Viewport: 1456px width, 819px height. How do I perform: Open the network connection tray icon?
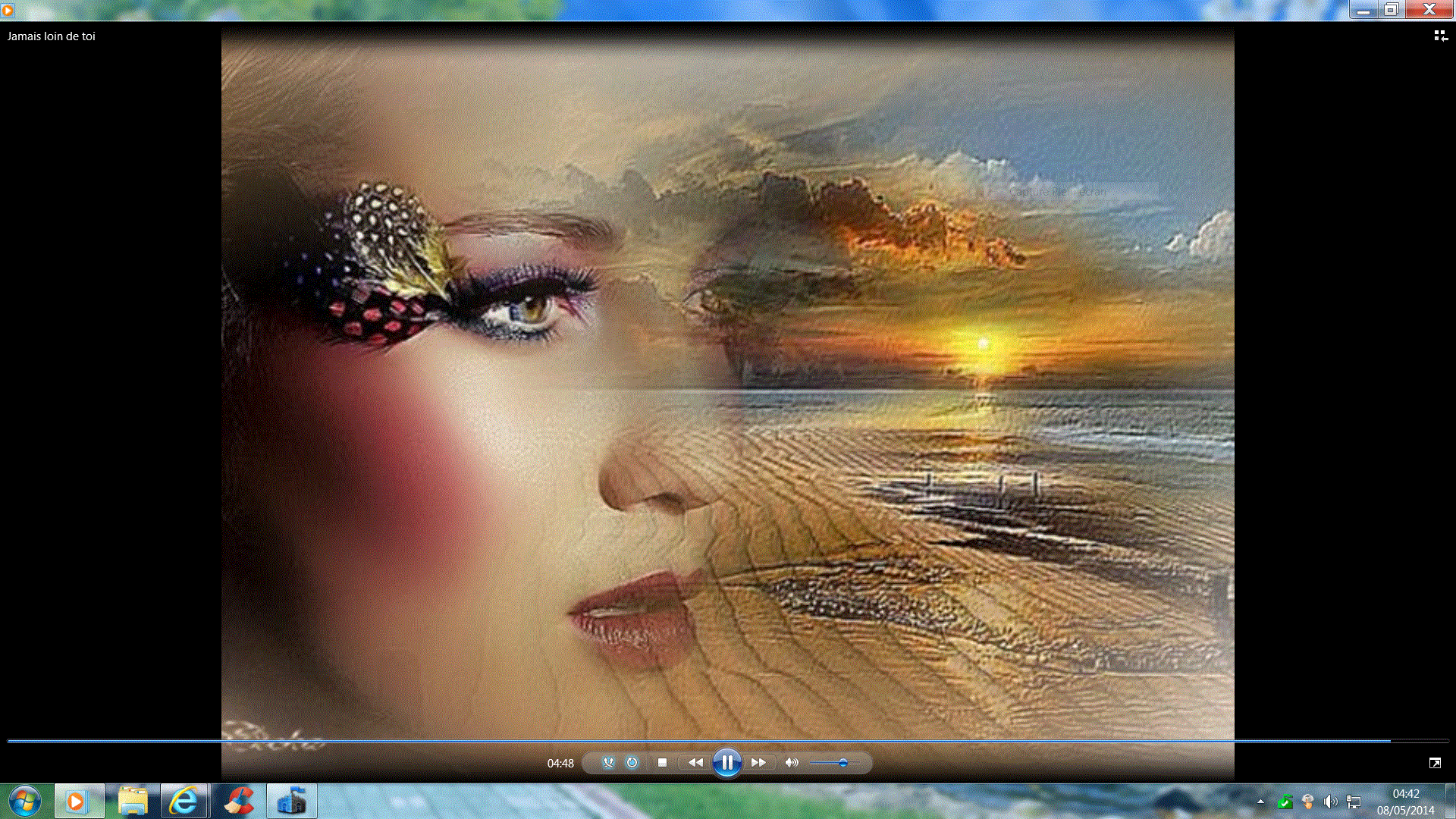(x=1354, y=802)
